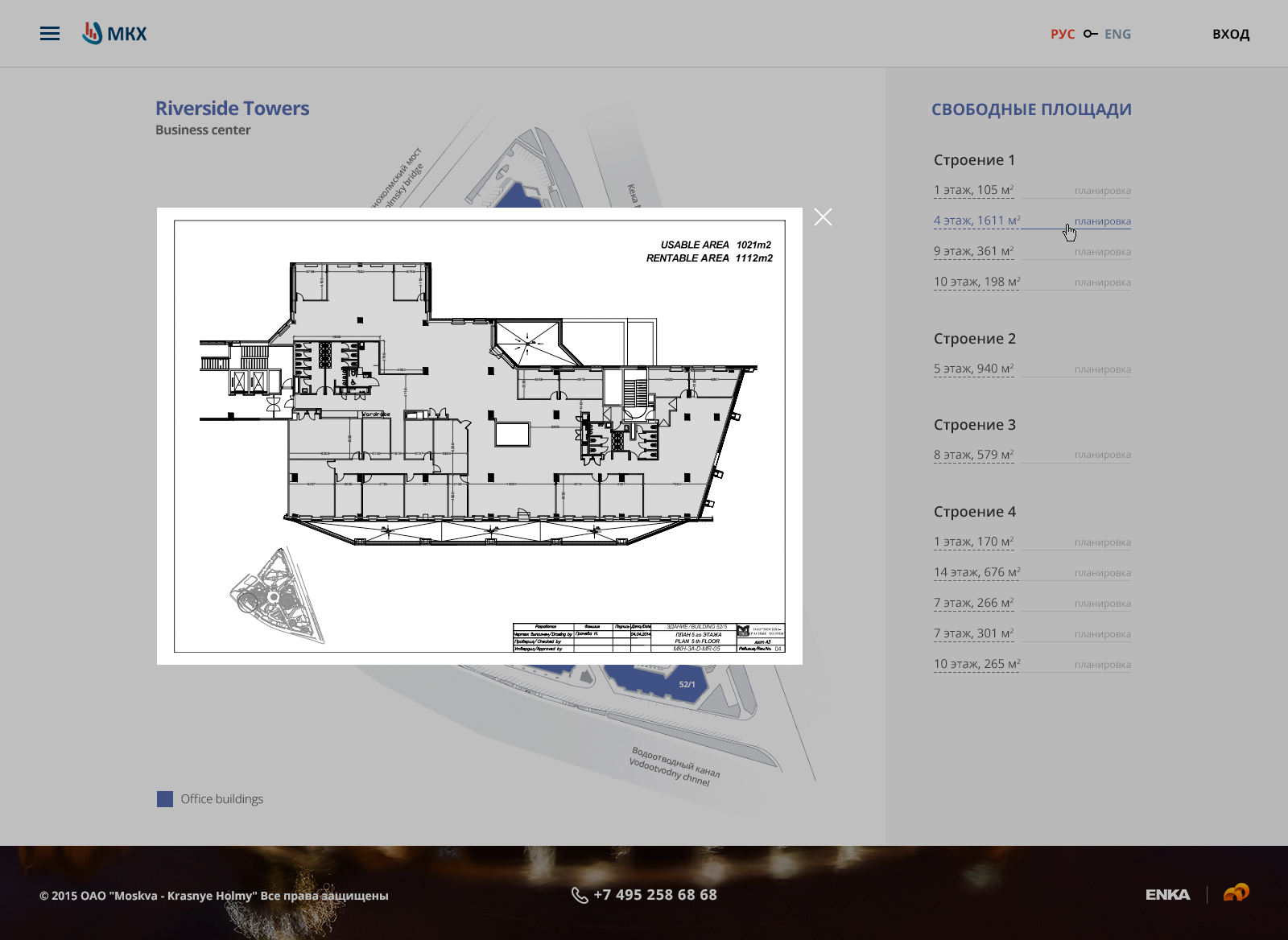Open планировка for 5 этаж, 940 м²
Screen dimensions: 1288x940
[x=1102, y=369]
